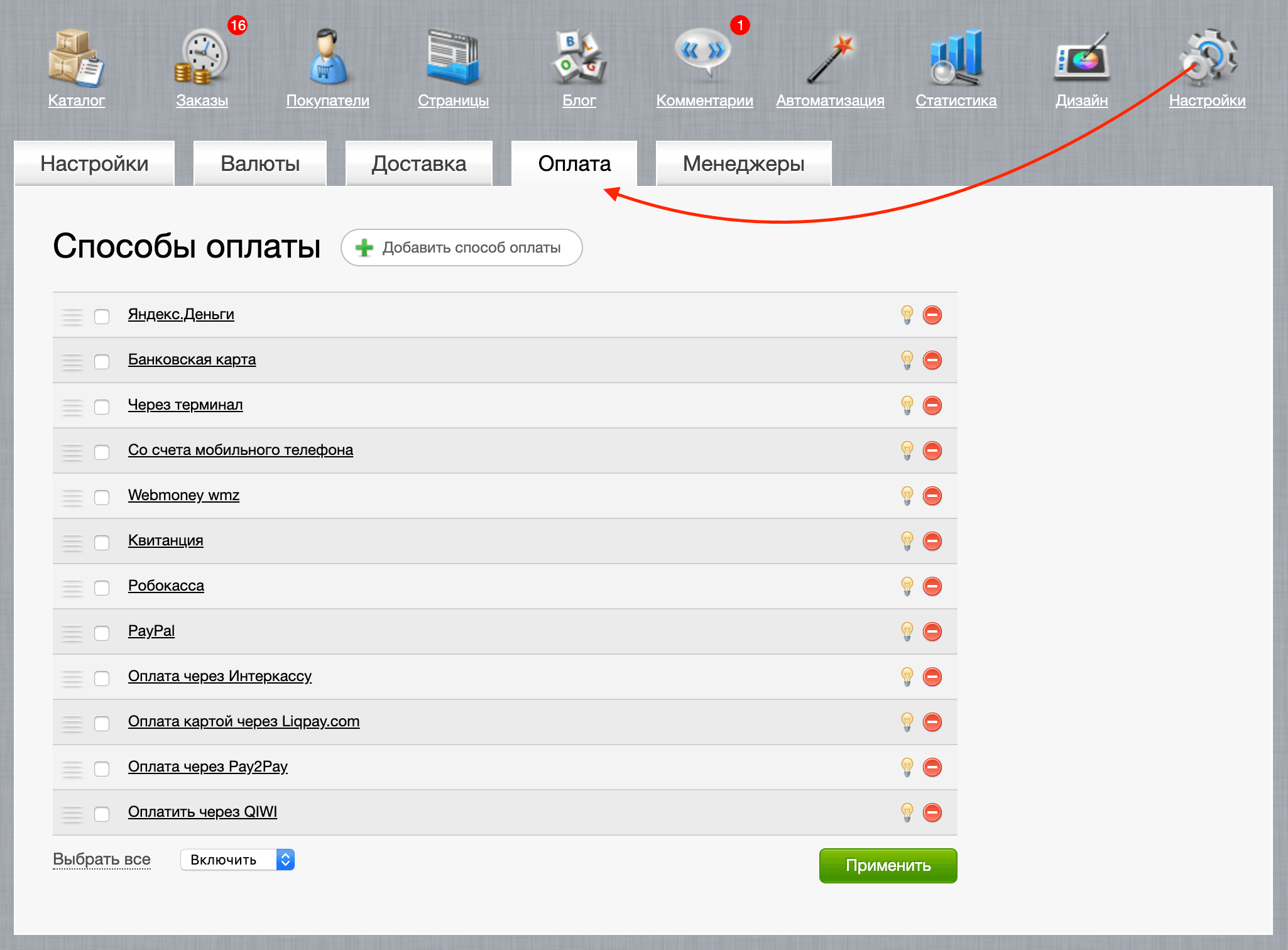The width and height of the screenshot is (1288, 950).
Task: Open the Включить action dropdown
Action: 237,859
